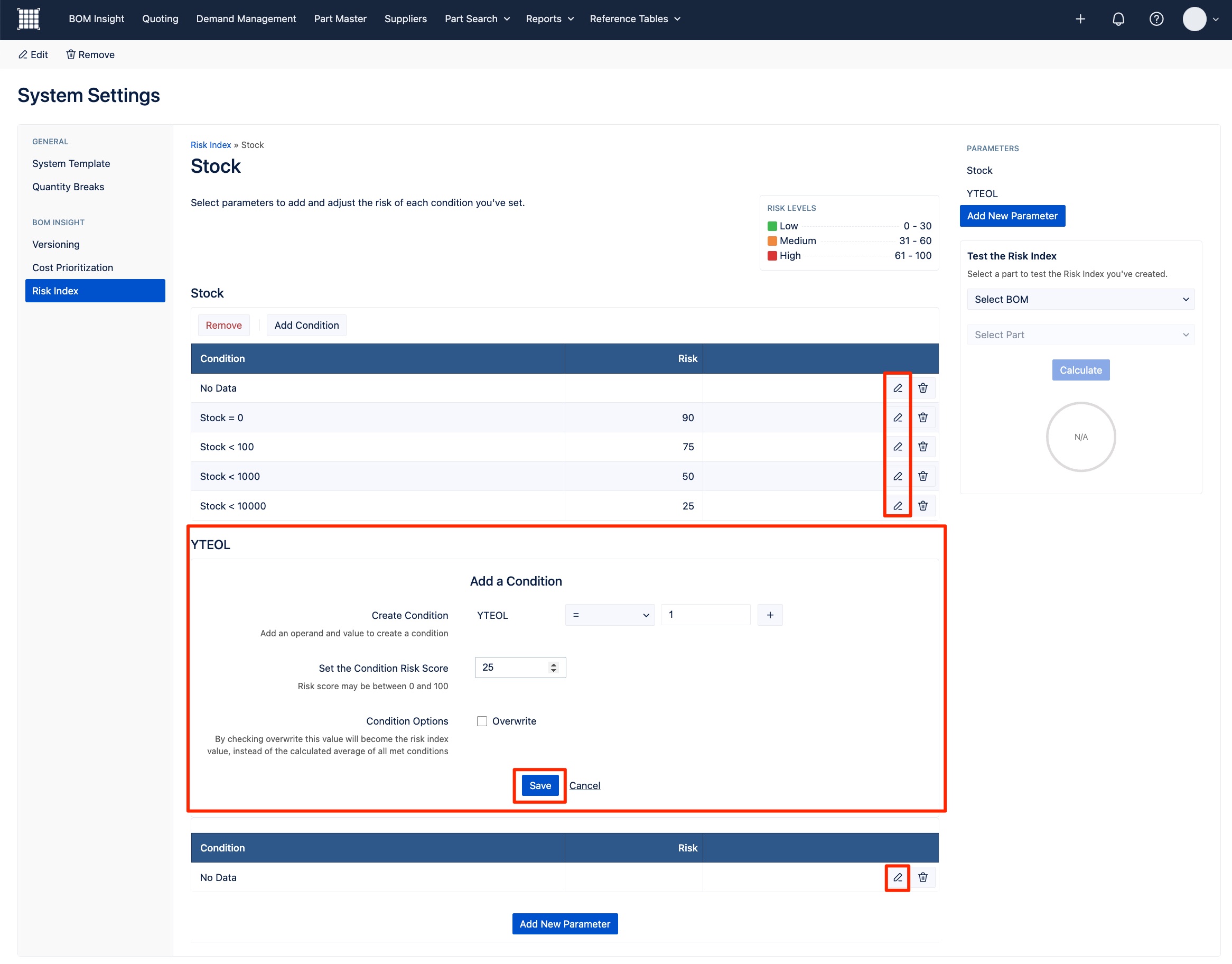Edit the Stock < 100 condition
This screenshot has height=964, width=1232.
[898, 447]
